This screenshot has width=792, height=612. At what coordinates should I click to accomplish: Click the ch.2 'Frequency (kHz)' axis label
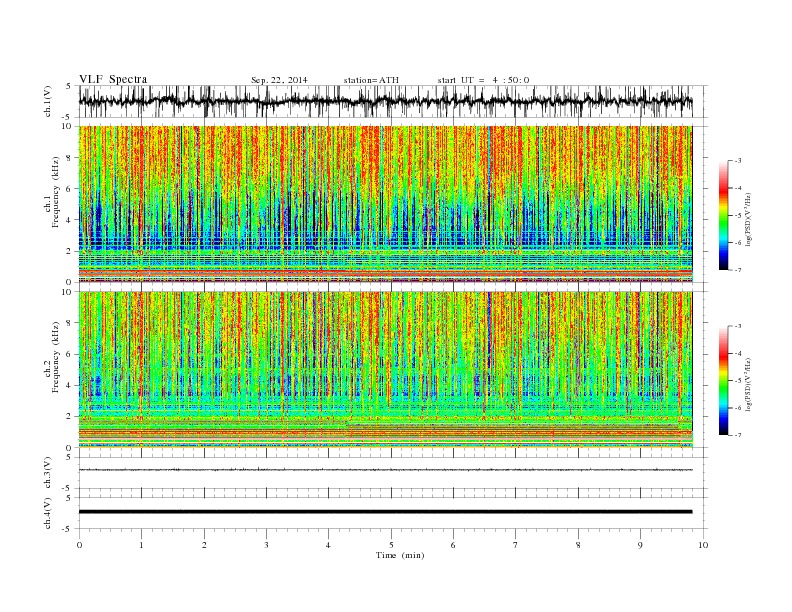[x=55, y=356]
